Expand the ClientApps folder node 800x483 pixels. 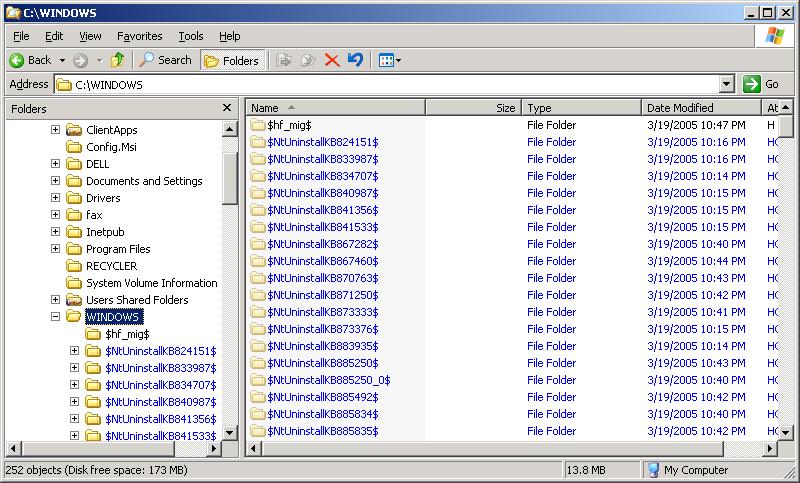55,130
